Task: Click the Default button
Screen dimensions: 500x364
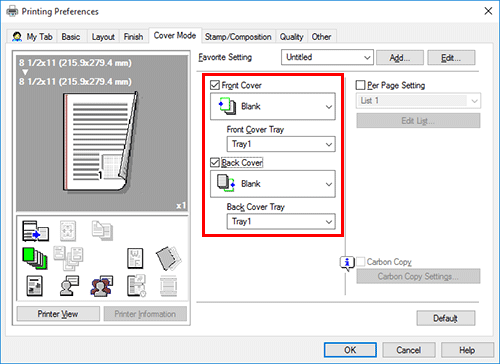Action: (x=446, y=318)
